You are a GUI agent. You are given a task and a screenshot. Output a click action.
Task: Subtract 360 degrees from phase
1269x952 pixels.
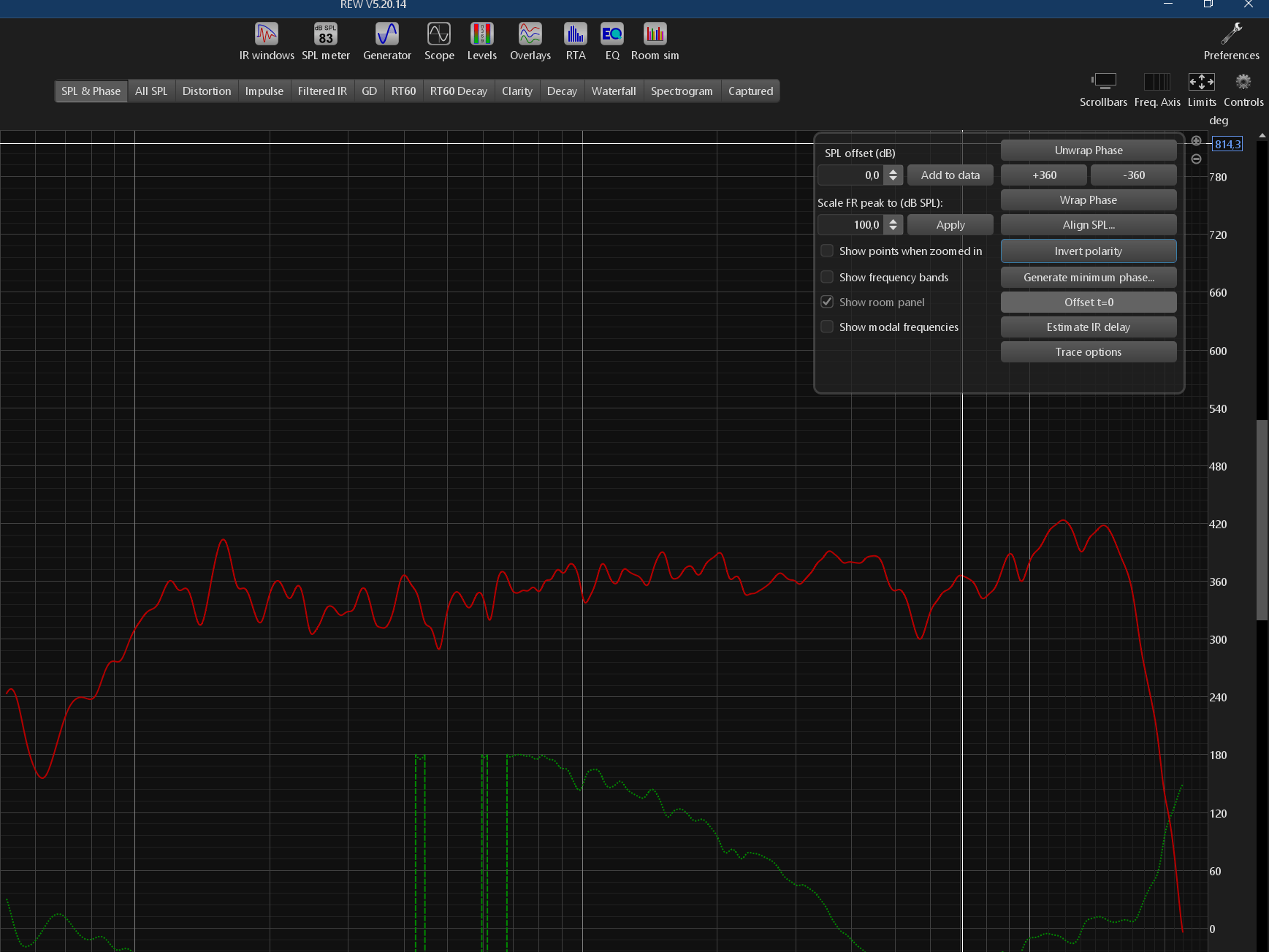pos(1134,175)
